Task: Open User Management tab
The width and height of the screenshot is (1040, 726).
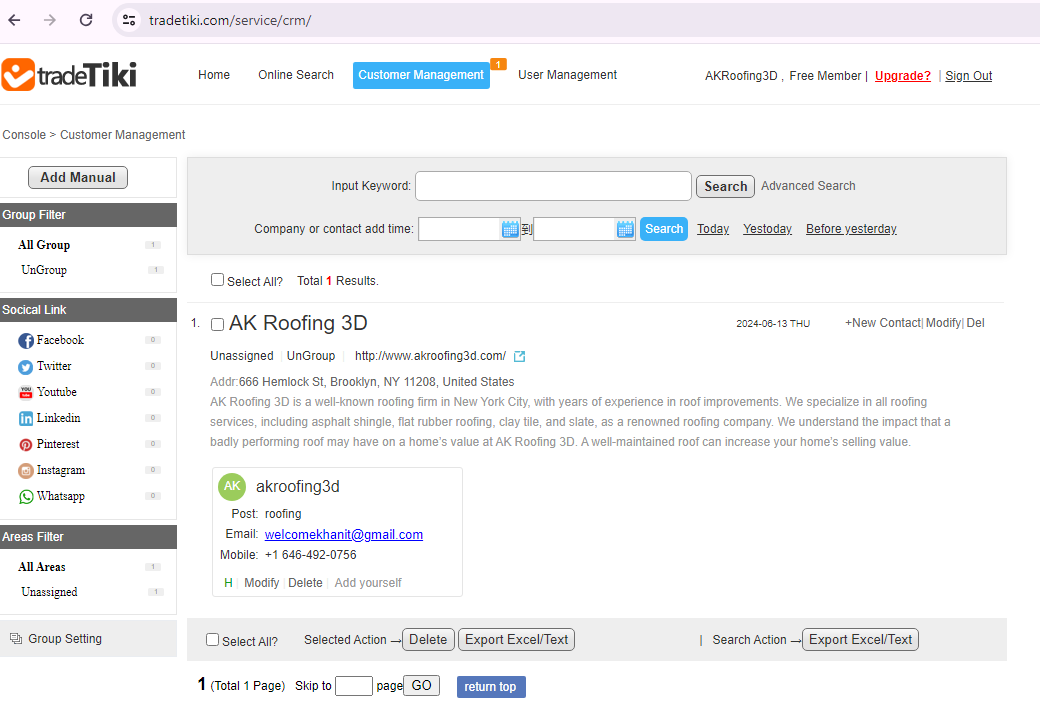Action: pos(567,75)
